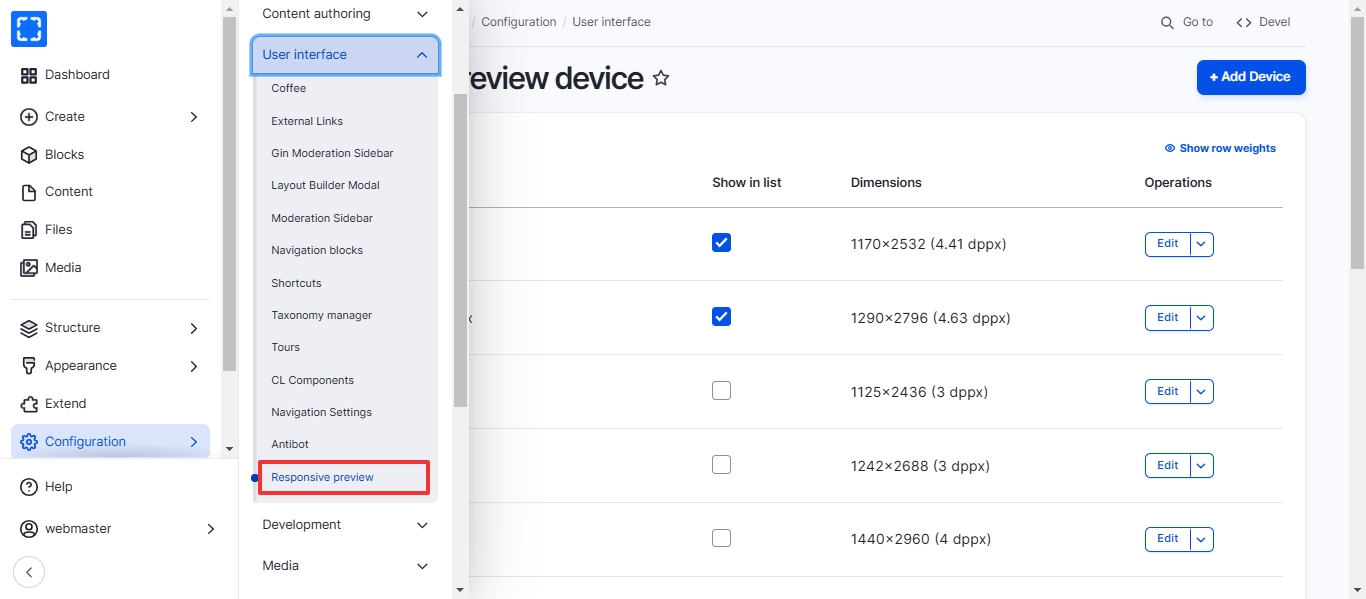Viewport: 1366px width, 599px height.
Task: Enable Show in list for 1125×2436 device
Action: pyautogui.click(x=721, y=391)
